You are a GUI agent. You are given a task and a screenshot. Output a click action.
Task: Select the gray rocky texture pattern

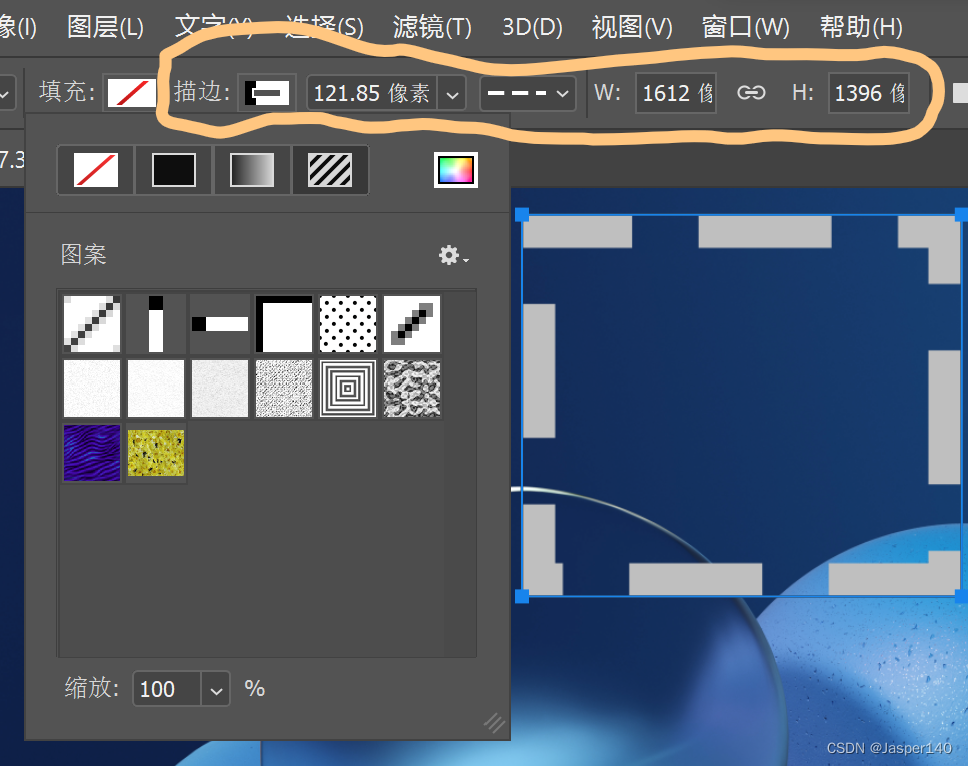point(412,388)
